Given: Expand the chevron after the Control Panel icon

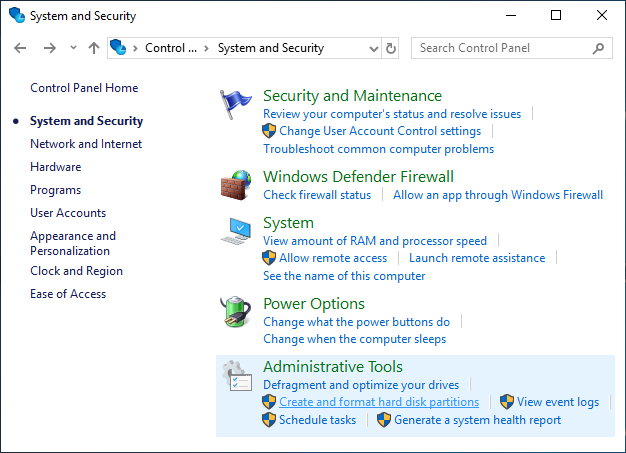Looking at the screenshot, I should point(135,49).
